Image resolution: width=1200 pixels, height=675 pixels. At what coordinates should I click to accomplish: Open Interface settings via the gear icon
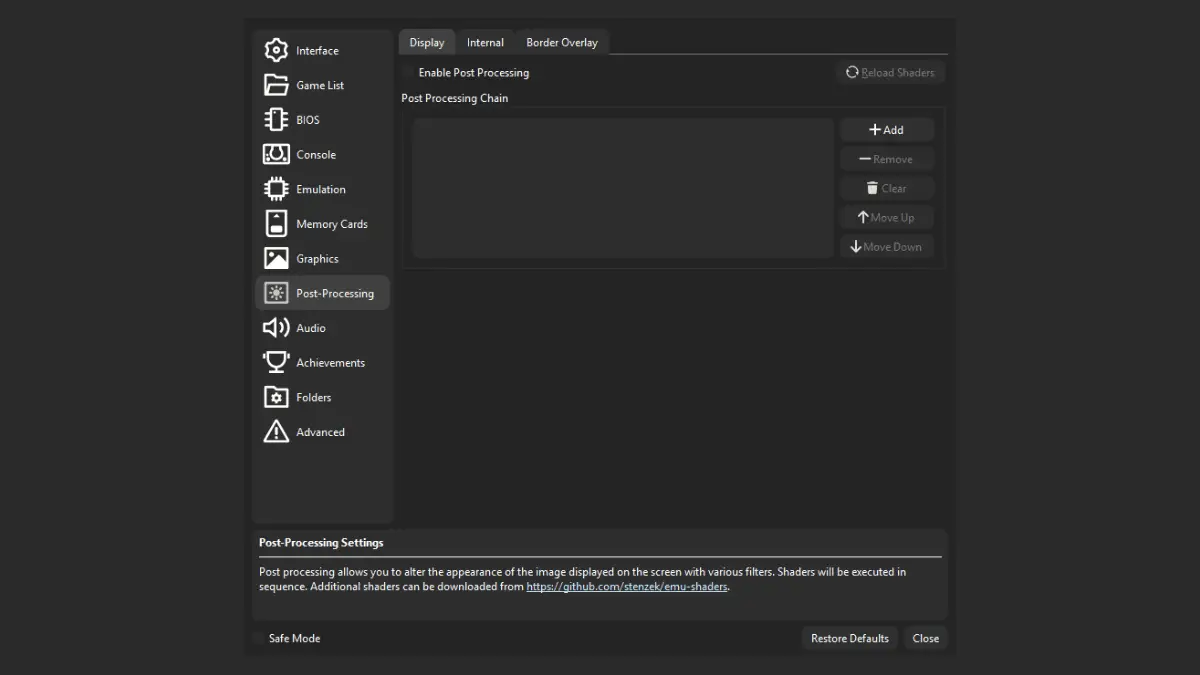[276, 50]
